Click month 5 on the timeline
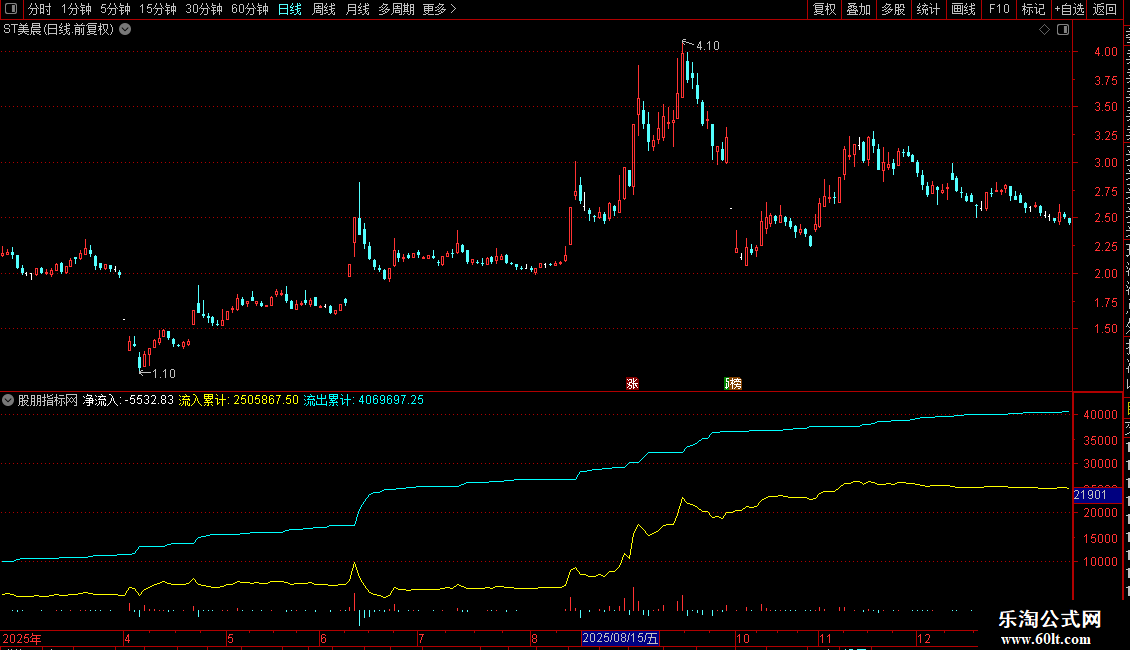This screenshot has width=1130, height=650. pos(231,638)
